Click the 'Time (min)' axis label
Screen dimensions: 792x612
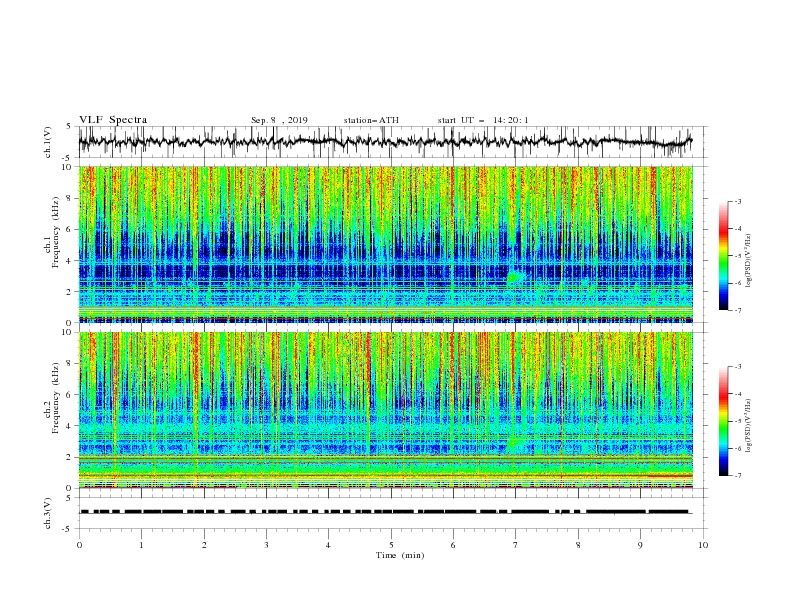click(x=400, y=555)
